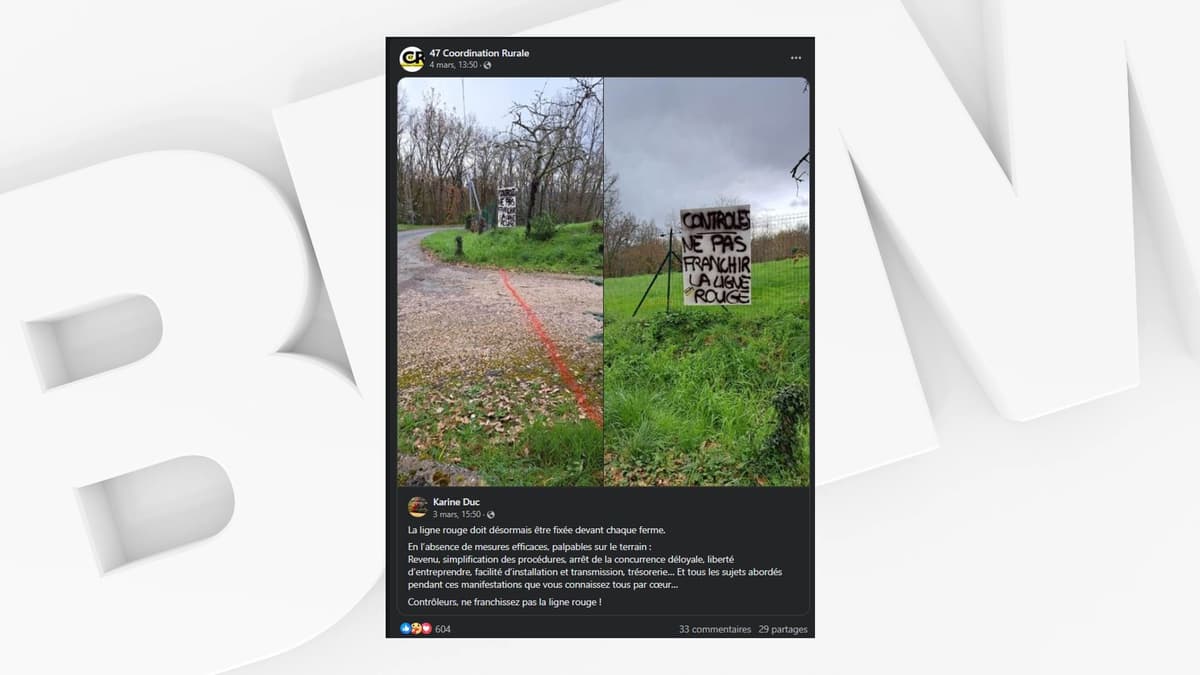Show who reacted via the 604 count

pos(443,629)
